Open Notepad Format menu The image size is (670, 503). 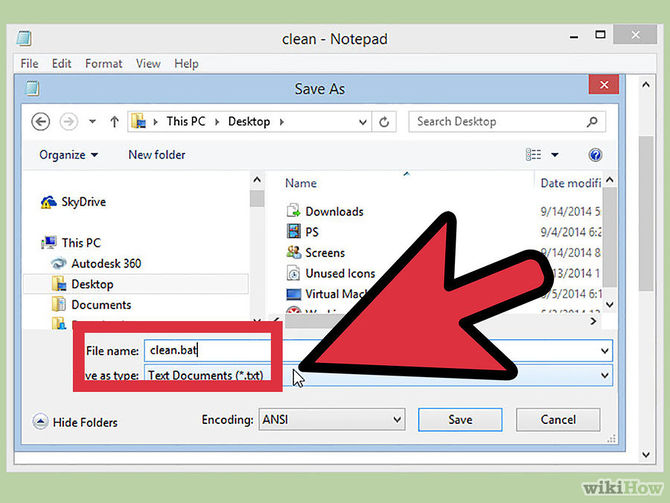[103, 64]
